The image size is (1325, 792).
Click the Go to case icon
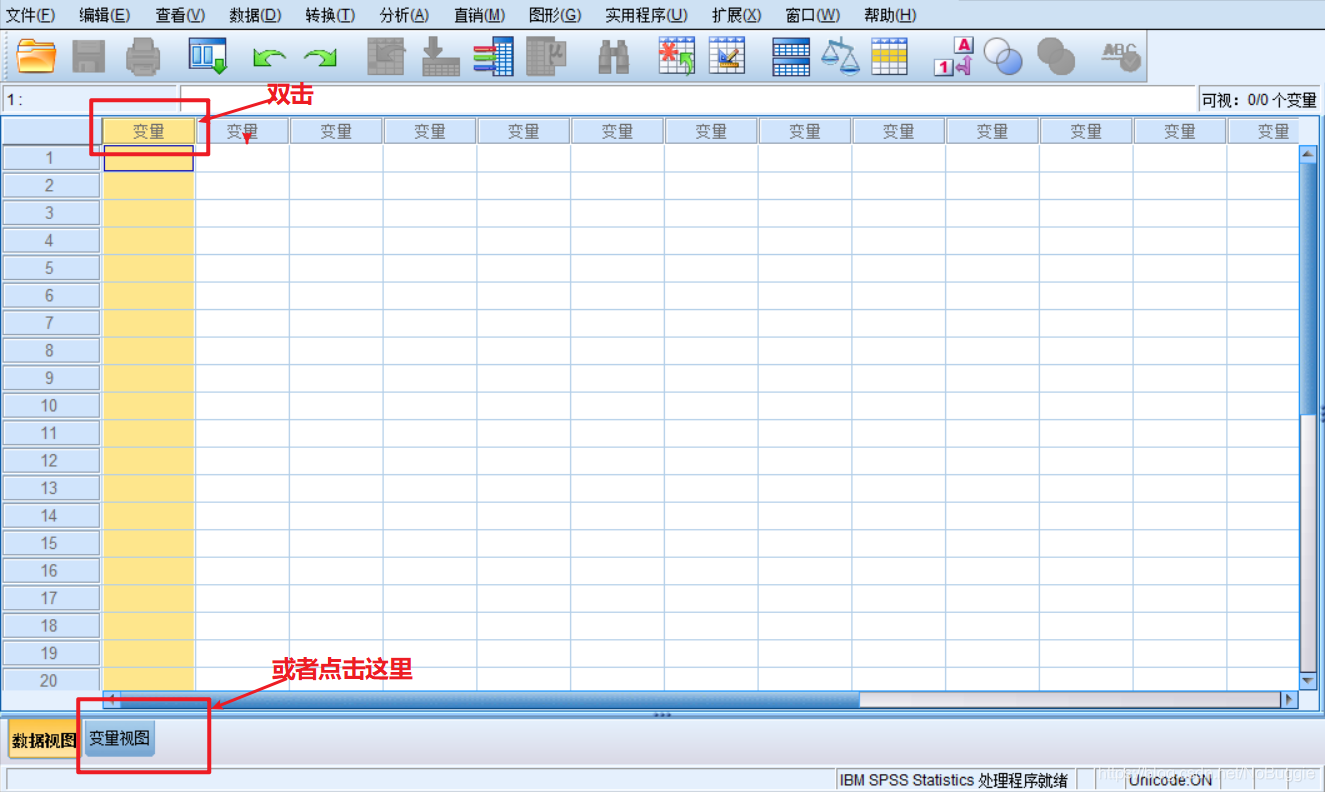point(386,56)
